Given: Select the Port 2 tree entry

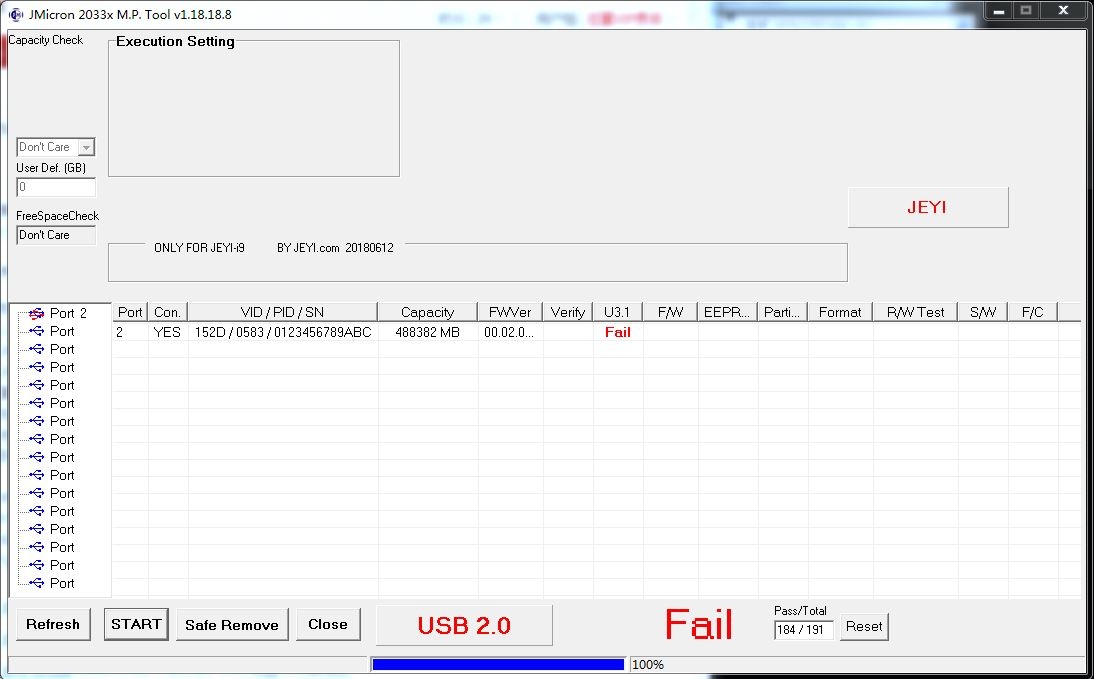Looking at the screenshot, I should click(68, 313).
